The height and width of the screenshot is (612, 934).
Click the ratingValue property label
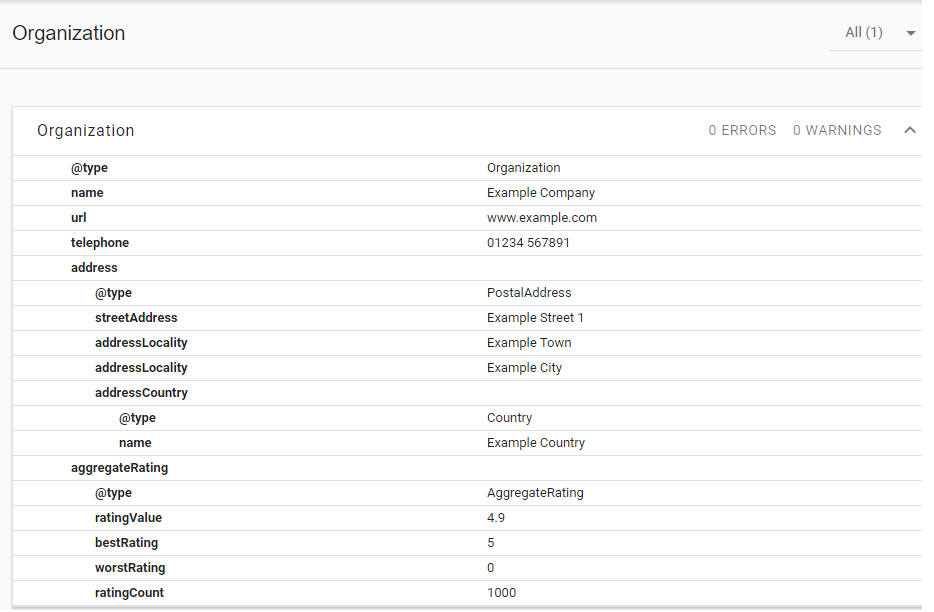[x=128, y=518]
